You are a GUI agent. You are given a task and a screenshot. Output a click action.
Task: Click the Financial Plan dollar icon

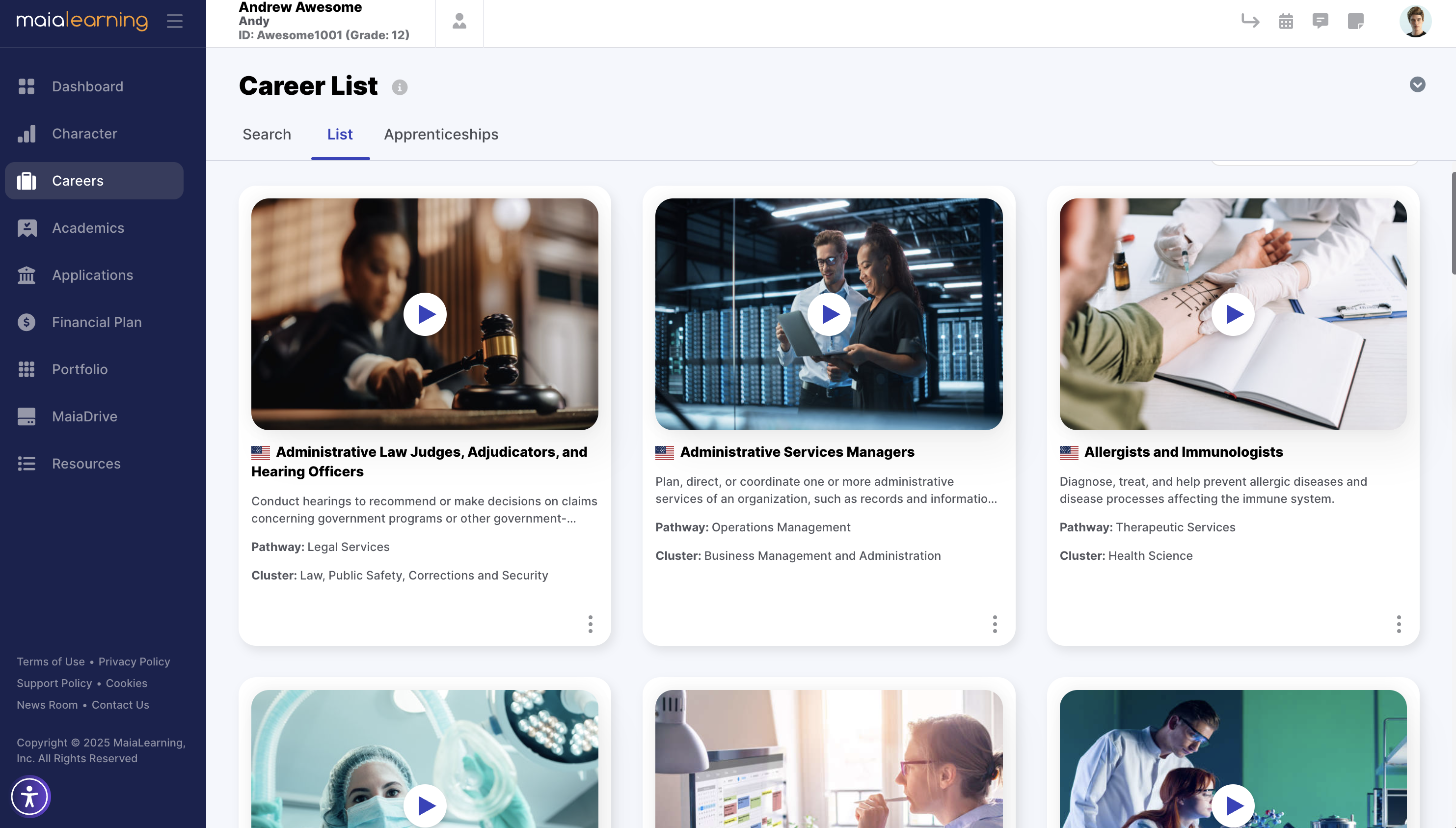tap(26, 323)
